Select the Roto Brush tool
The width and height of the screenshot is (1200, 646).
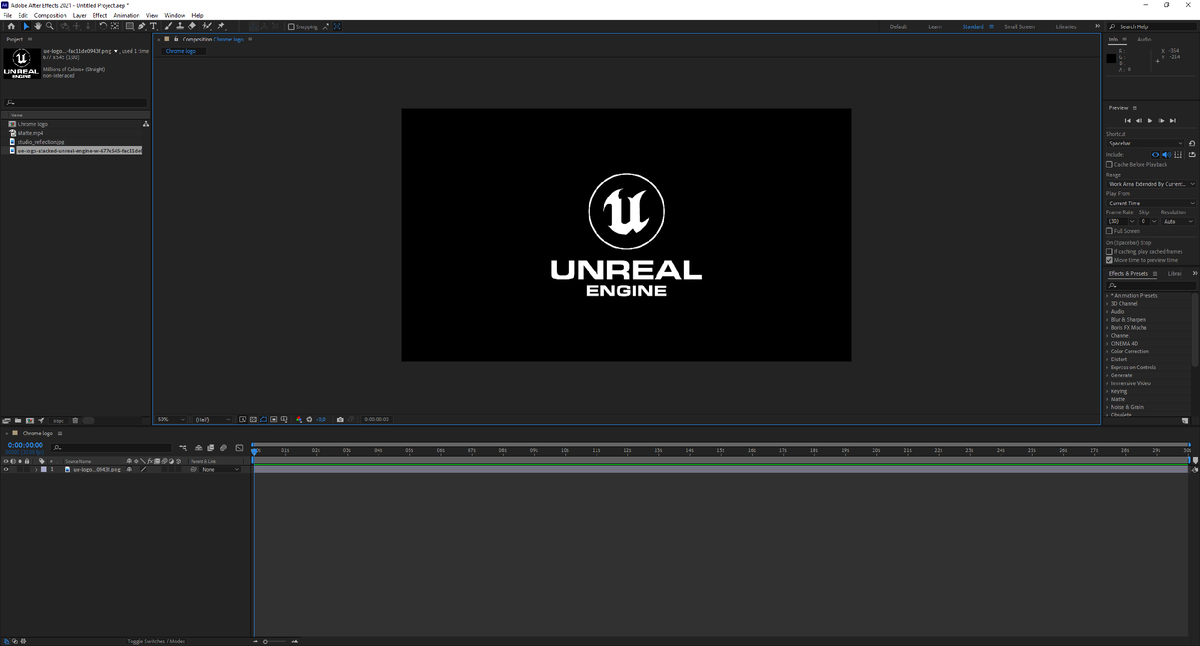(x=207, y=26)
